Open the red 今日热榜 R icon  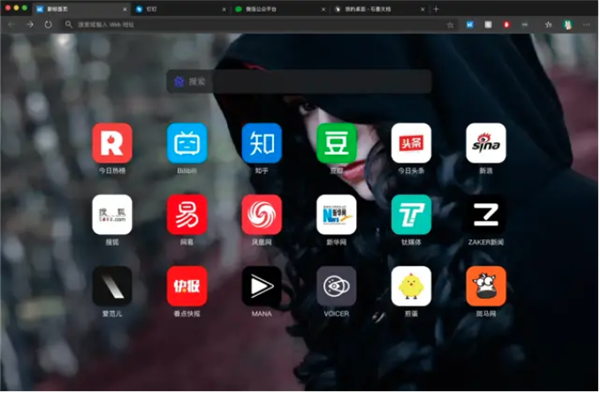112,143
